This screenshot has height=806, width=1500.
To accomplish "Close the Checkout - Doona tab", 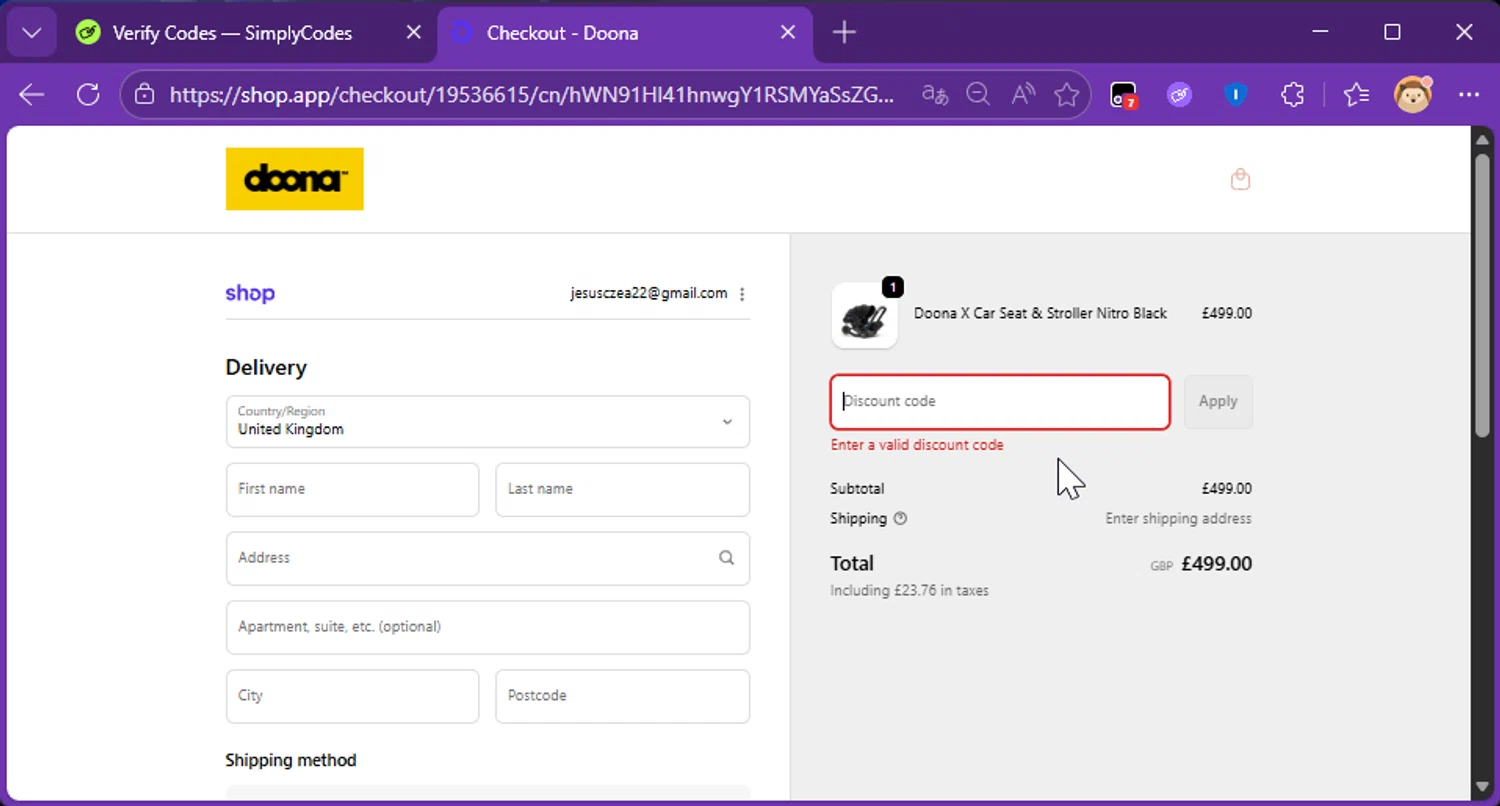I will (788, 33).
